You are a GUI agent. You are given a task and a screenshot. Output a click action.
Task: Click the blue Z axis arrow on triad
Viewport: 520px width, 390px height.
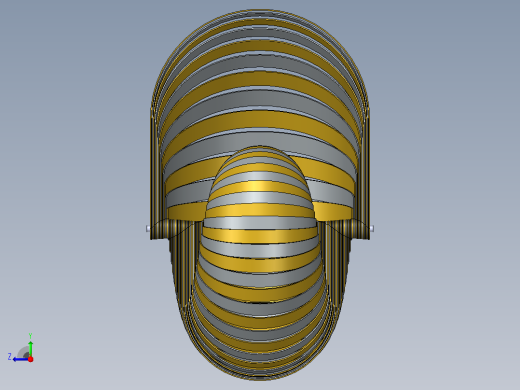(x=20, y=359)
